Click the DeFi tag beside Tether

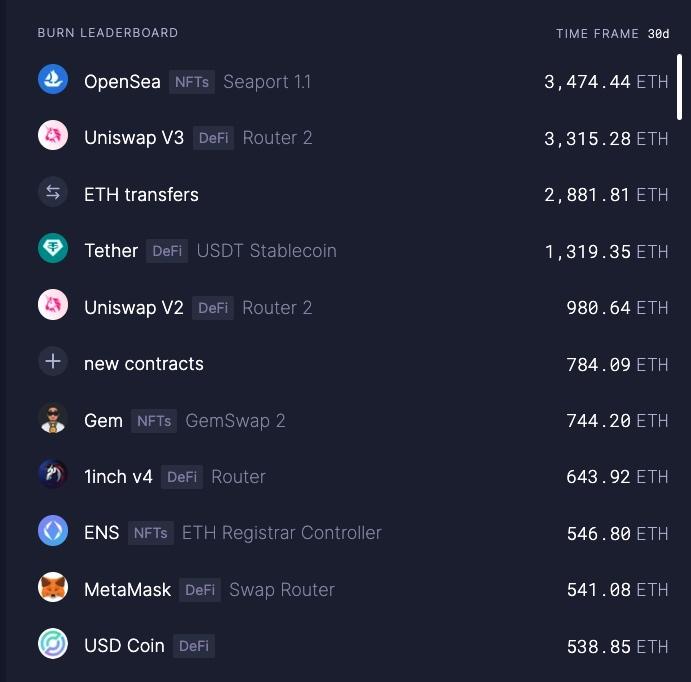coord(167,251)
